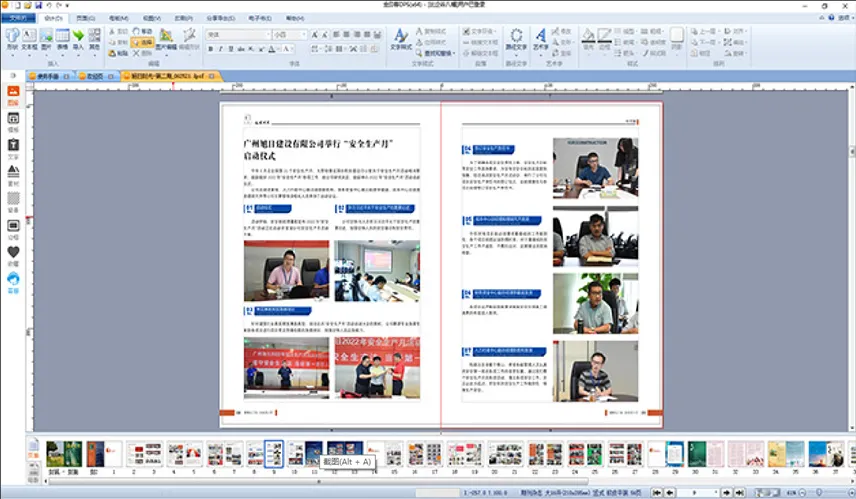Click the Text Box (文本框) tool
This screenshot has height=499, width=856.
coord(29,39)
